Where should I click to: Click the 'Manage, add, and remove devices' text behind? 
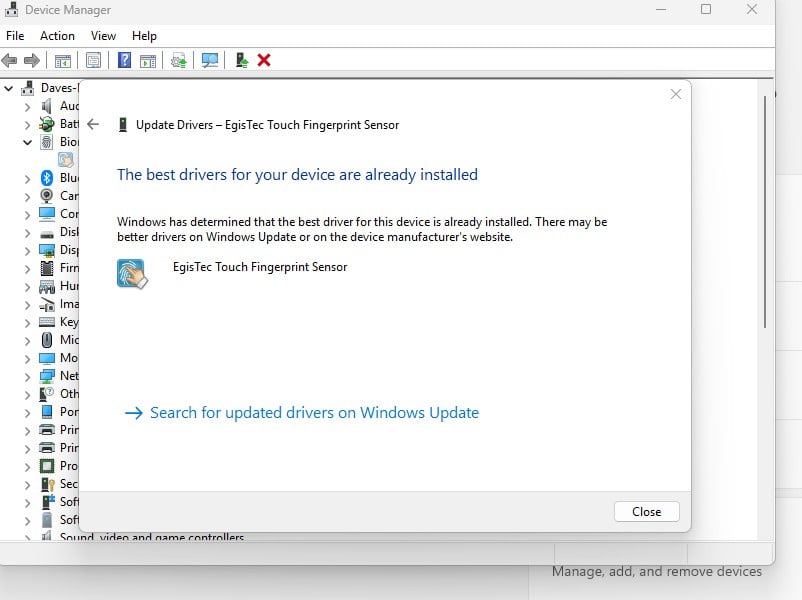click(x=657, y=571)
